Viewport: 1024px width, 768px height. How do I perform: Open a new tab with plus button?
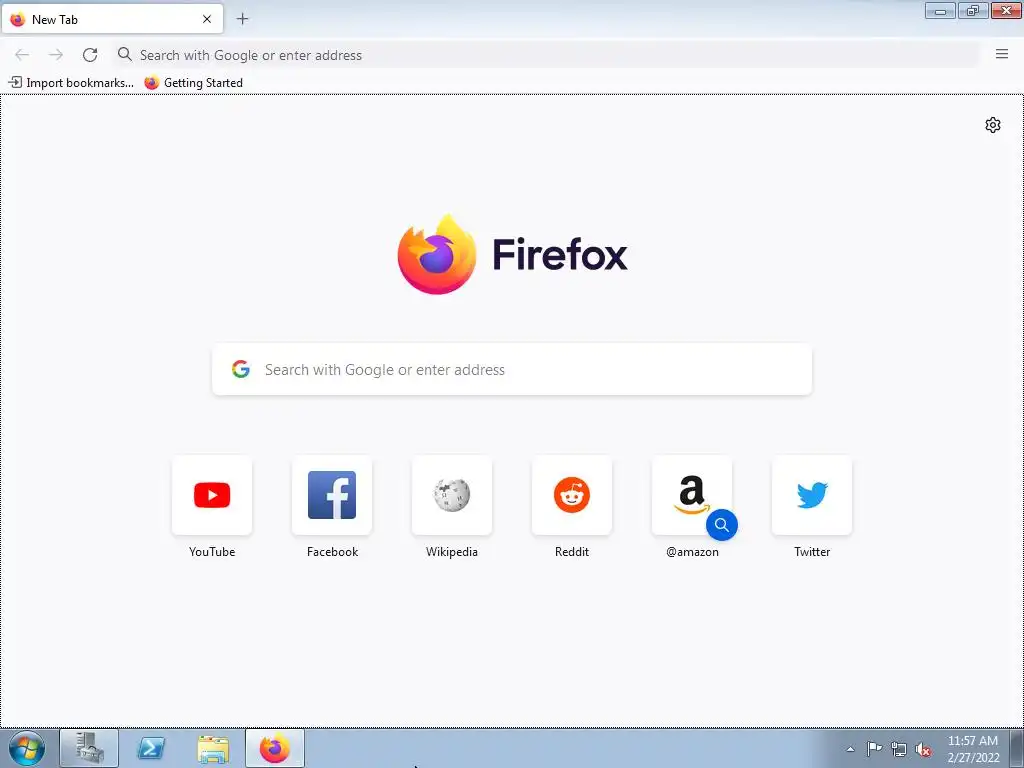point(242,19)
